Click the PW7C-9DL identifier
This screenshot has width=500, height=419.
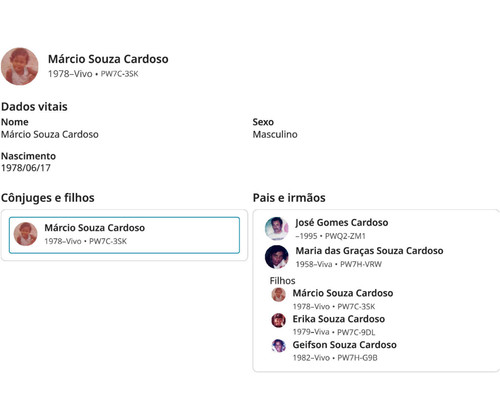click(356, 332)
